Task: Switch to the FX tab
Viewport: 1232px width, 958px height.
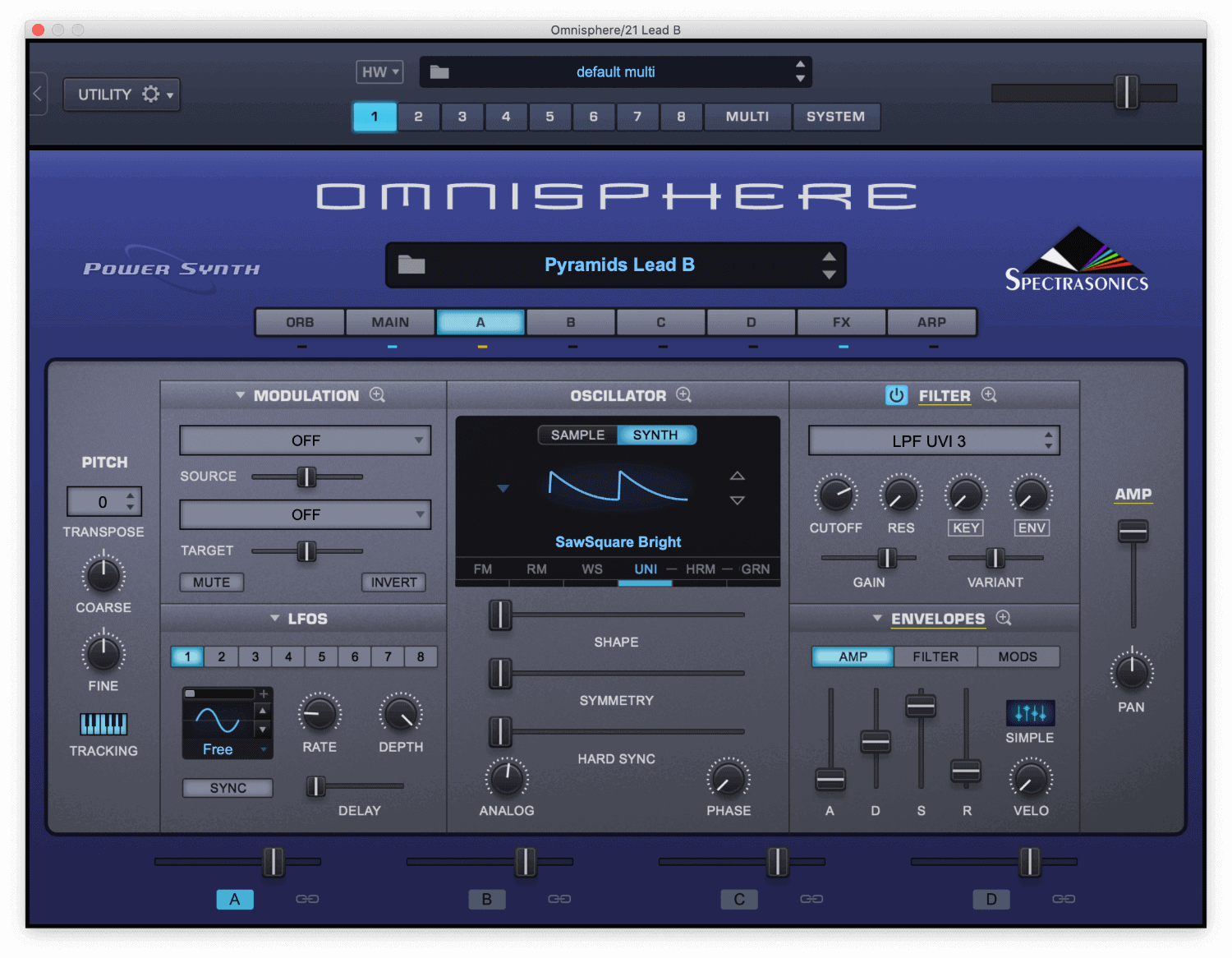Action: pos(841,322)
